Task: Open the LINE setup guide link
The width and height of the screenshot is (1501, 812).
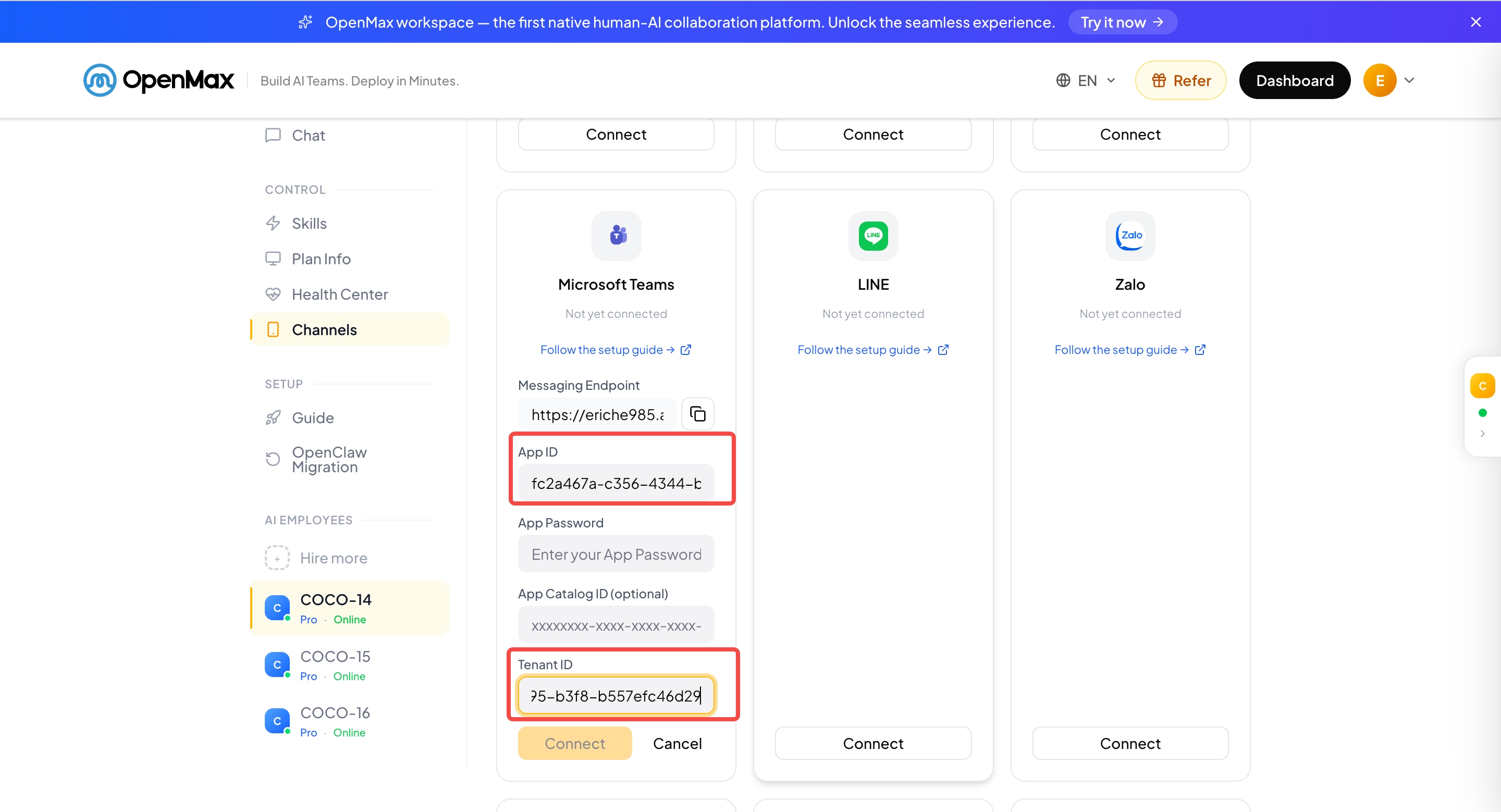Action: tap(873, 350)
